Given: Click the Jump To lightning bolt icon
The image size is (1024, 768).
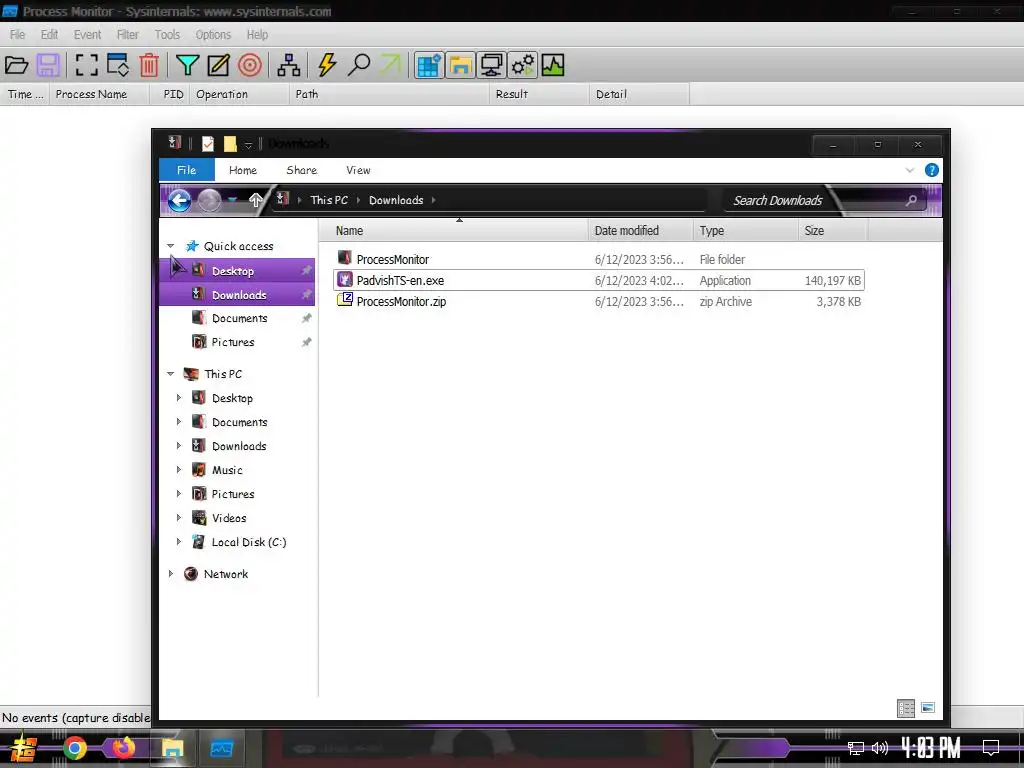Looking at the screenshot, I should (327, 65).
